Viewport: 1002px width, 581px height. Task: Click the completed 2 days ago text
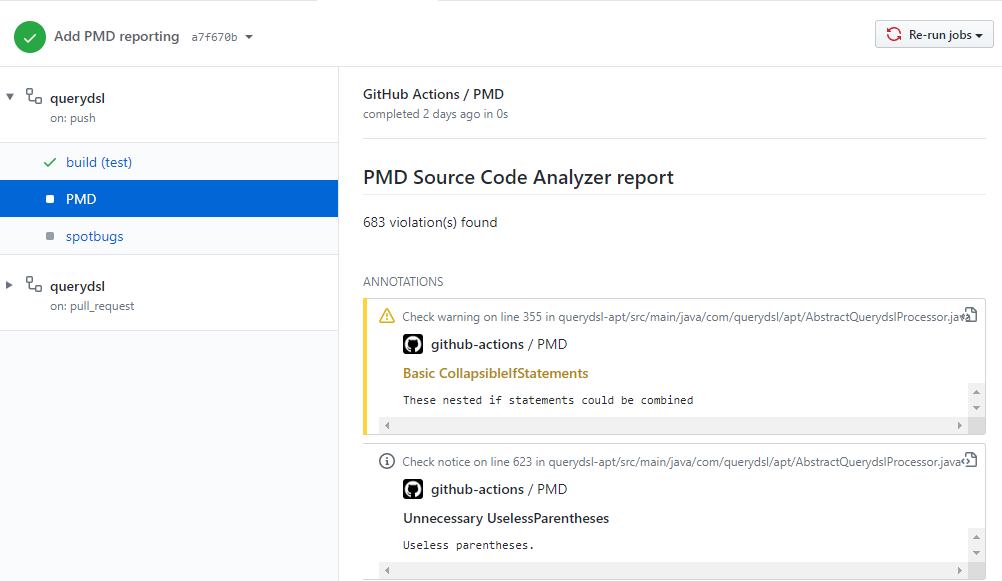coord(435,114)
